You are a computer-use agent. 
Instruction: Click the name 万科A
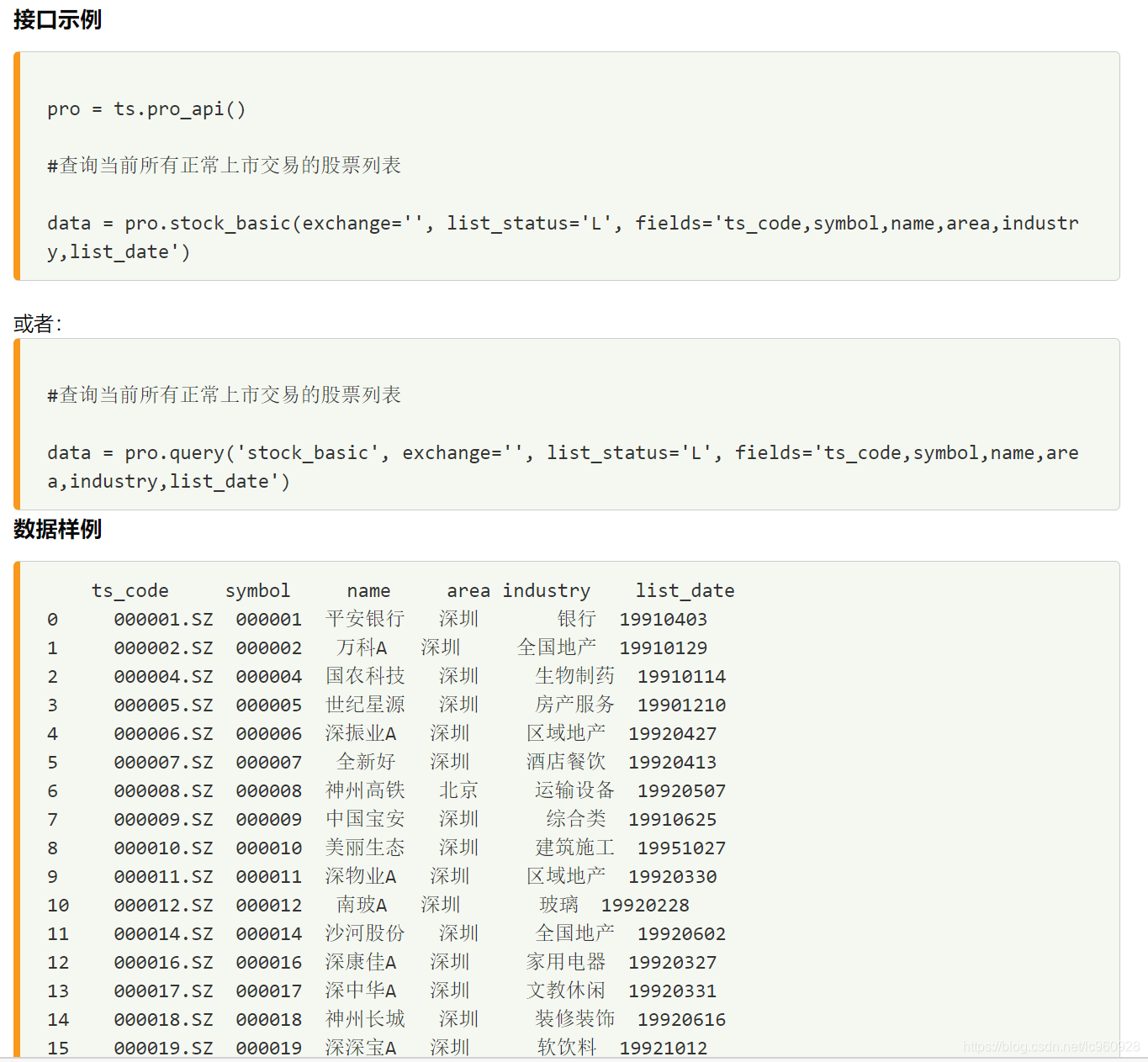pos(362,648)
